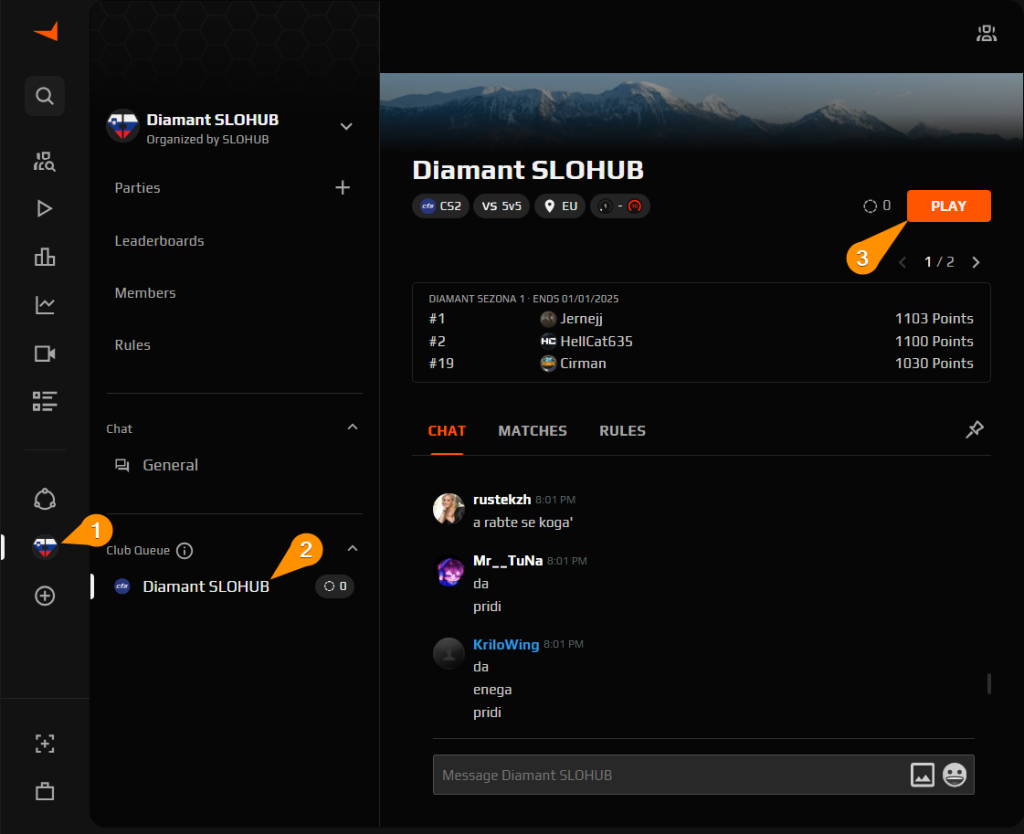Open the play triangle sidebar icon

pos(44,209)
